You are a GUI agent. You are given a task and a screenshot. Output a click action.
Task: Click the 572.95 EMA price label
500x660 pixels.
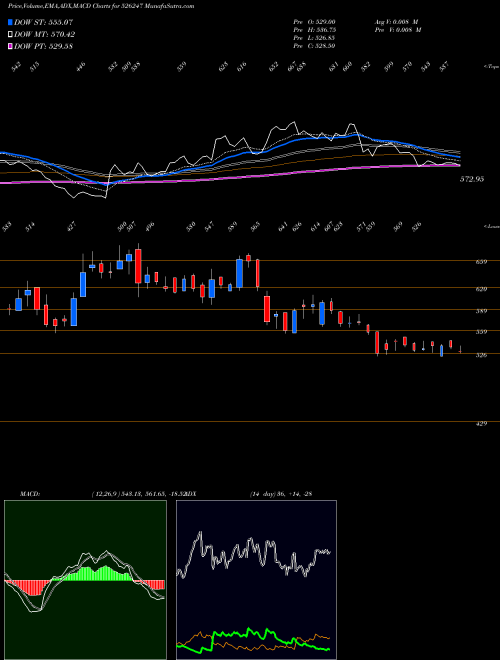point(472,179)
